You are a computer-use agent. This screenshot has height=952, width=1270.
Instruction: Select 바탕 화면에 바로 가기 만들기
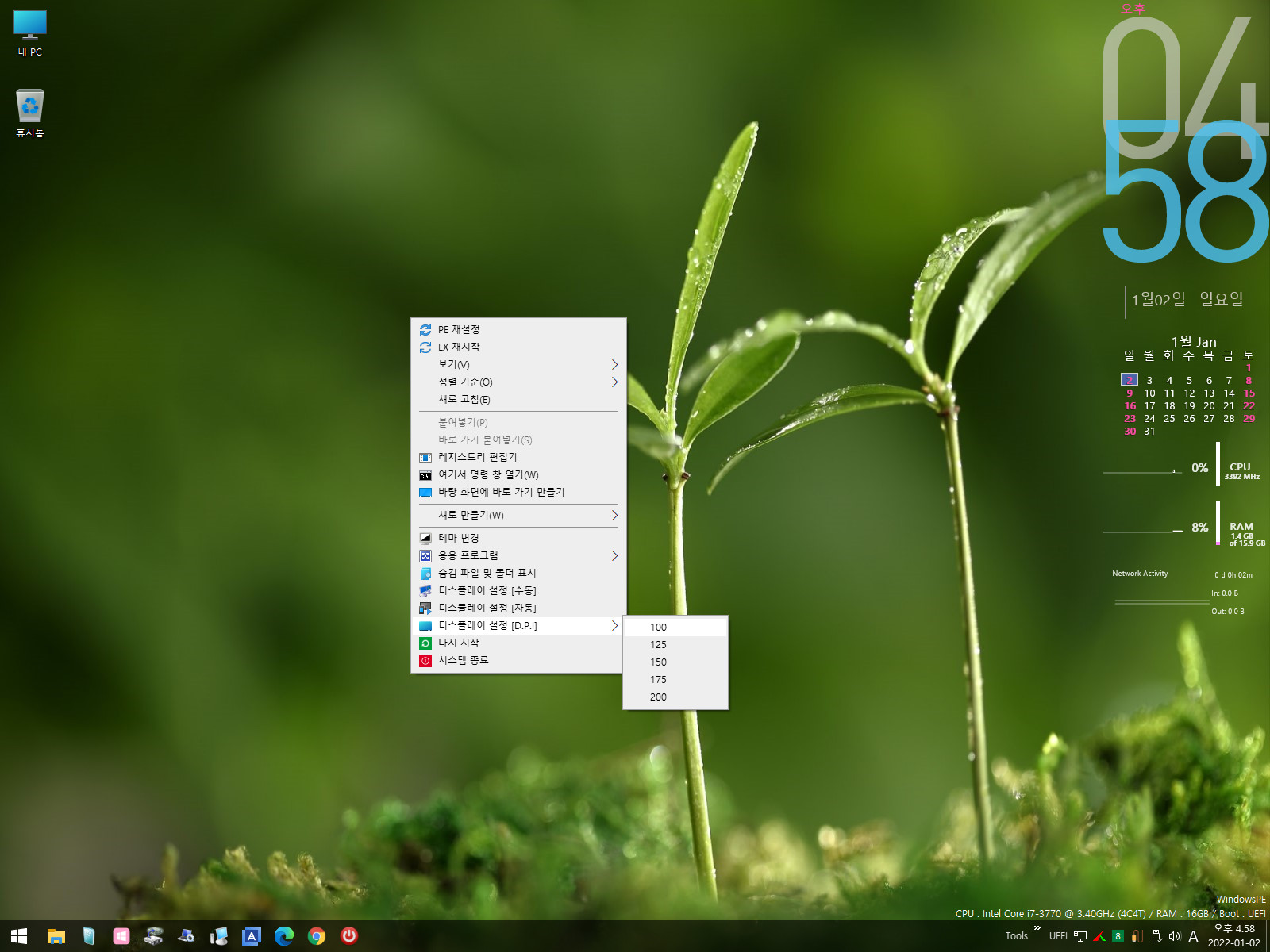518,492
